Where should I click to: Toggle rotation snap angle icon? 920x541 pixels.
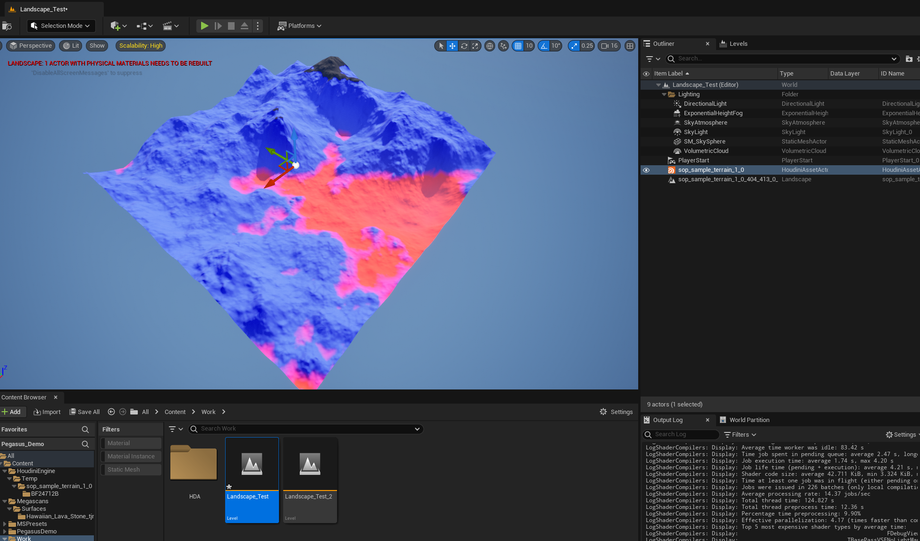tap(545, 46)
